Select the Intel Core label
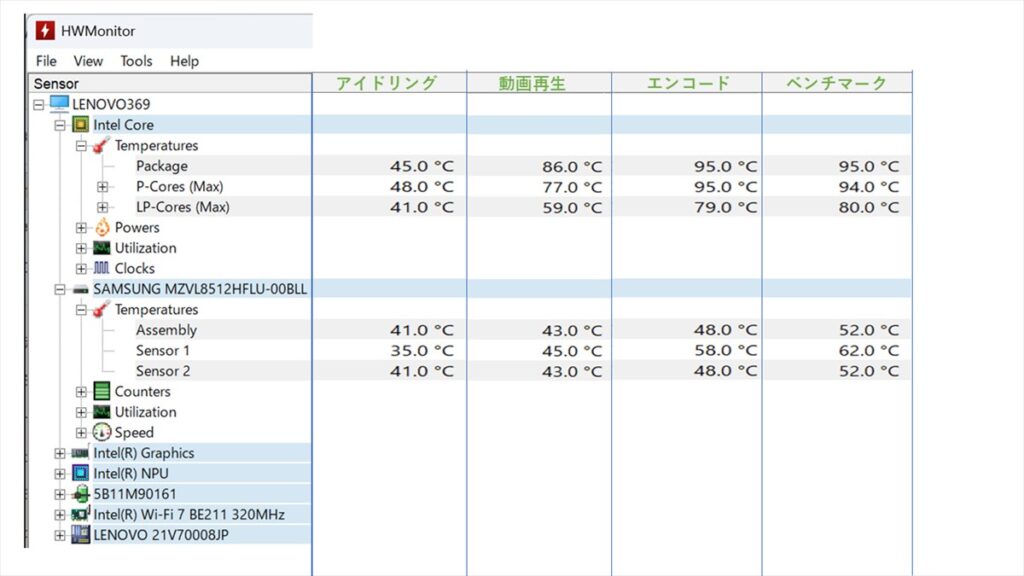This screenshot has width=1024, height=576. [x=123, y=125]
